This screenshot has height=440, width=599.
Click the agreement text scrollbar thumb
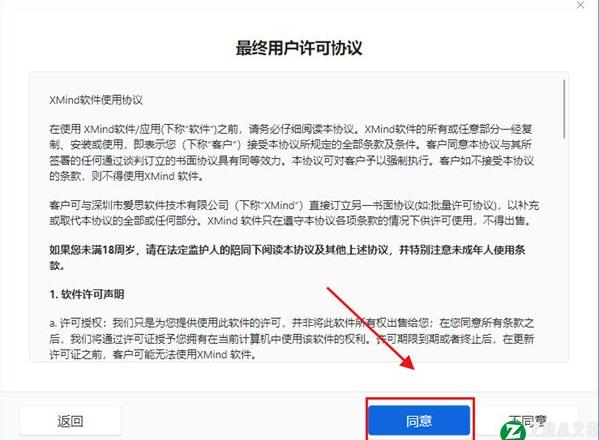pyautogui.click(x=565, y=109)
